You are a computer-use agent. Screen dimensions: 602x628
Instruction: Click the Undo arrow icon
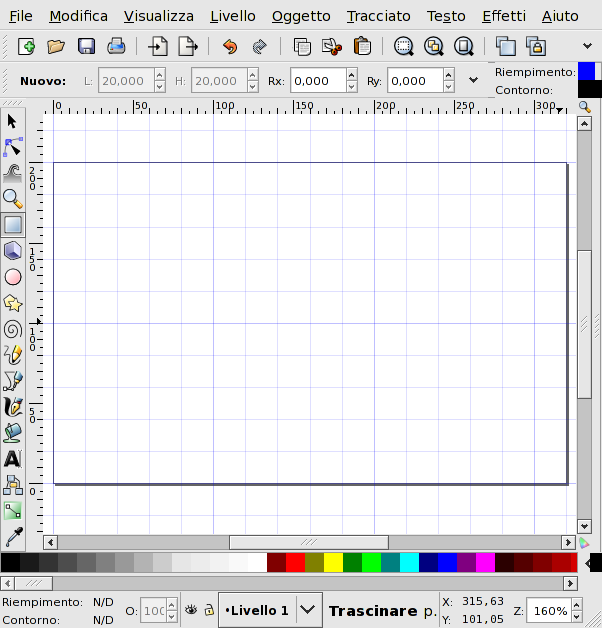230,46
